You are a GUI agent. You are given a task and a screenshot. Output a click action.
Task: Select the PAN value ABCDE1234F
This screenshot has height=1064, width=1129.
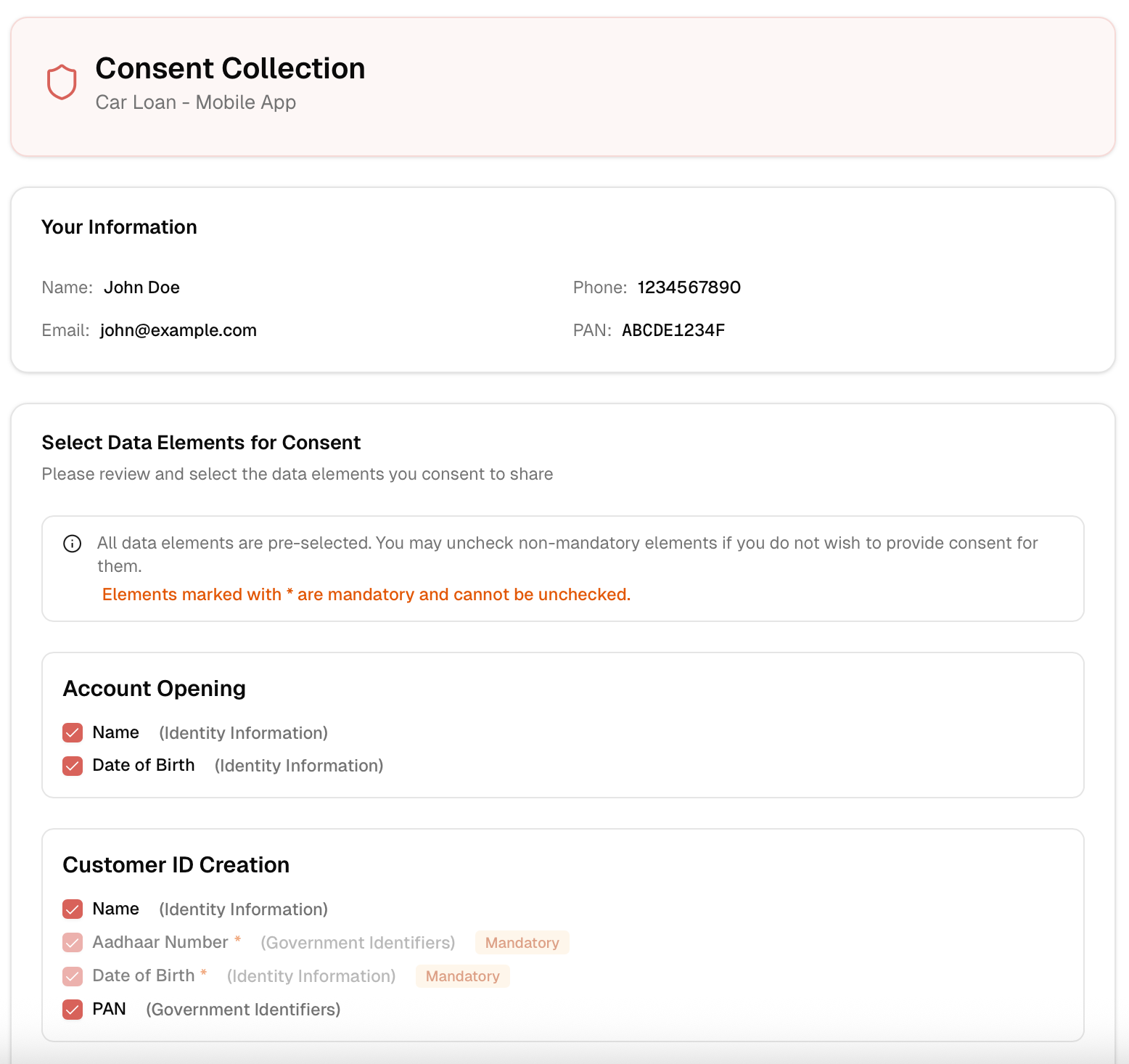pos(673,330)
